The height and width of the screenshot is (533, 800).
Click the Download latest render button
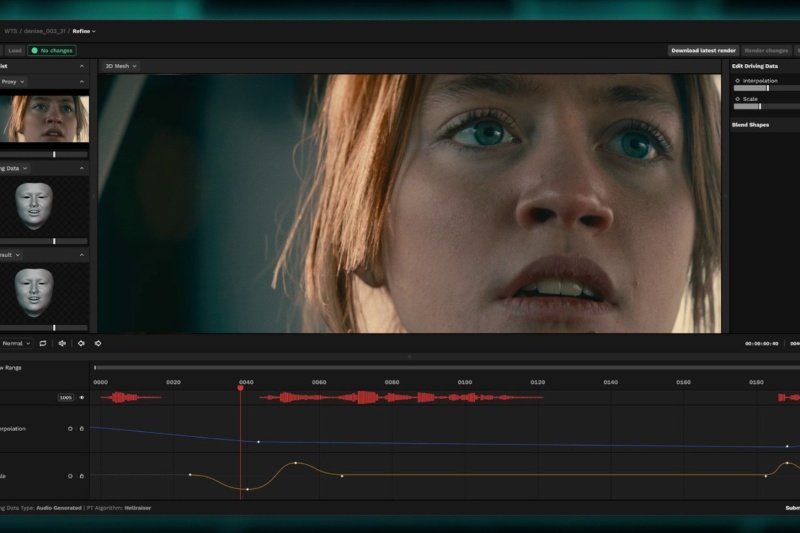[703, 50]
